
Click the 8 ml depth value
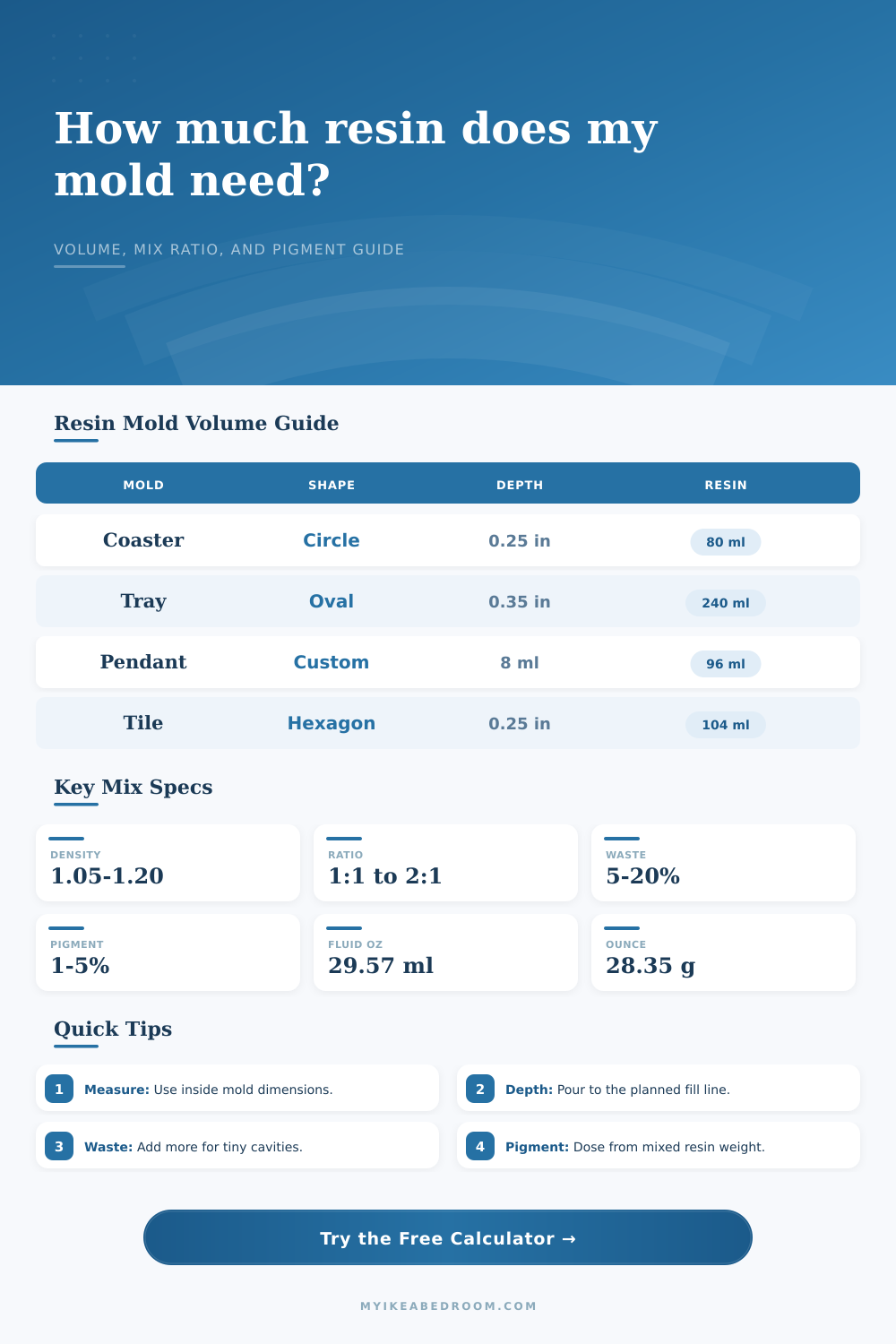pos(520,663)
